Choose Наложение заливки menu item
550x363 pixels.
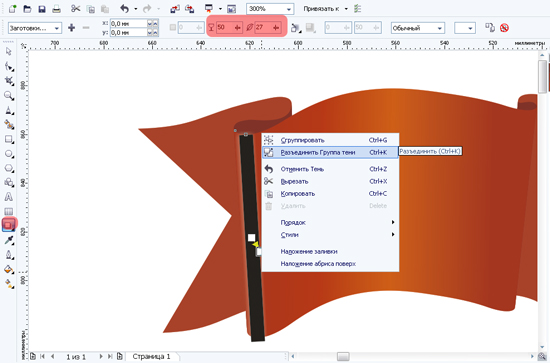[x=330, y=251]
